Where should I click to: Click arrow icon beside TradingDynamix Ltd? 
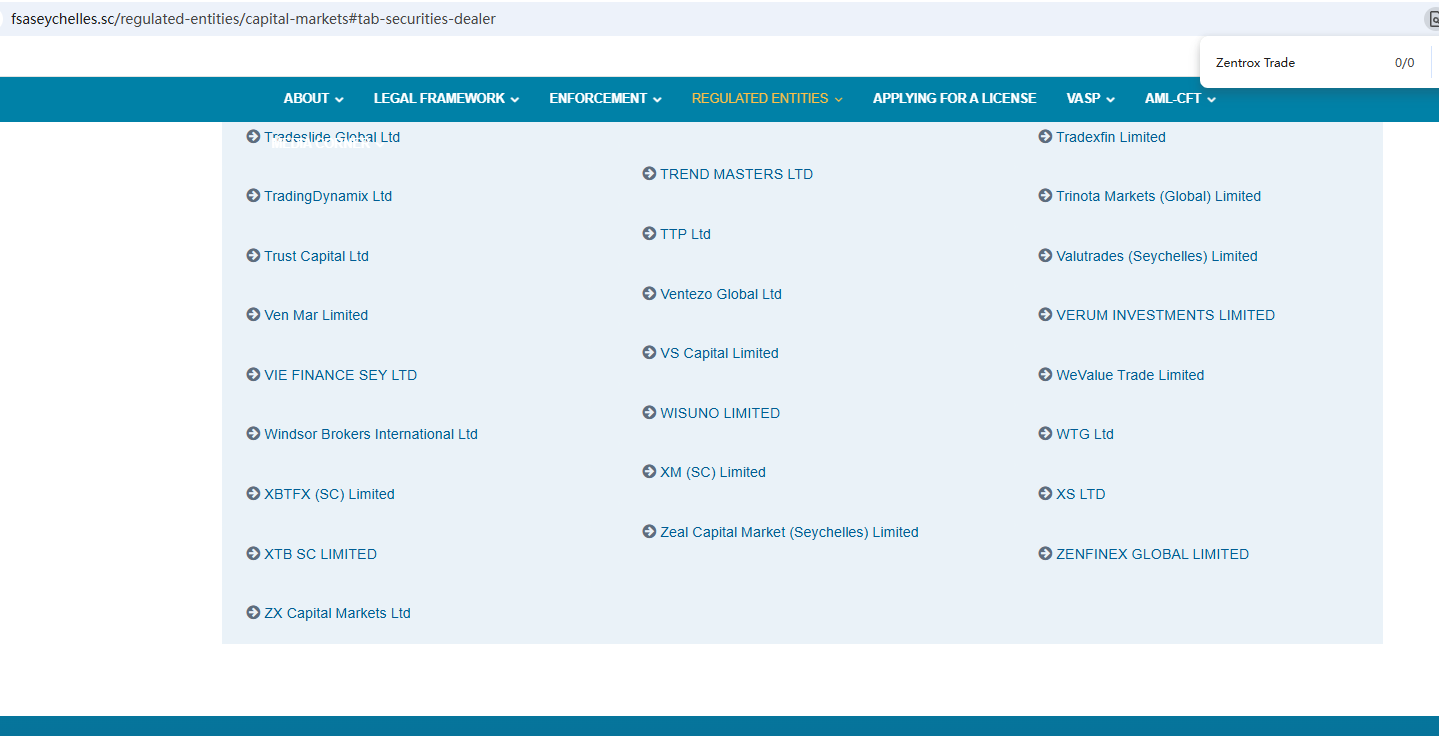point(253,196)
